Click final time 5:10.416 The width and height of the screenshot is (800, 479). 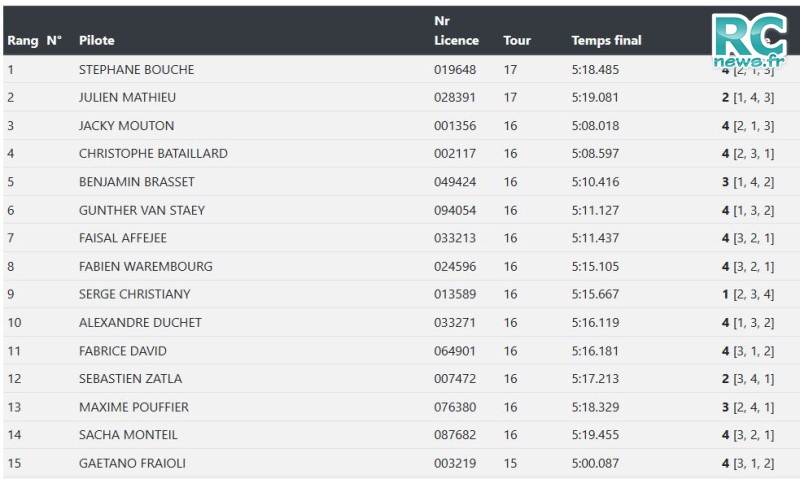(595, 182)
